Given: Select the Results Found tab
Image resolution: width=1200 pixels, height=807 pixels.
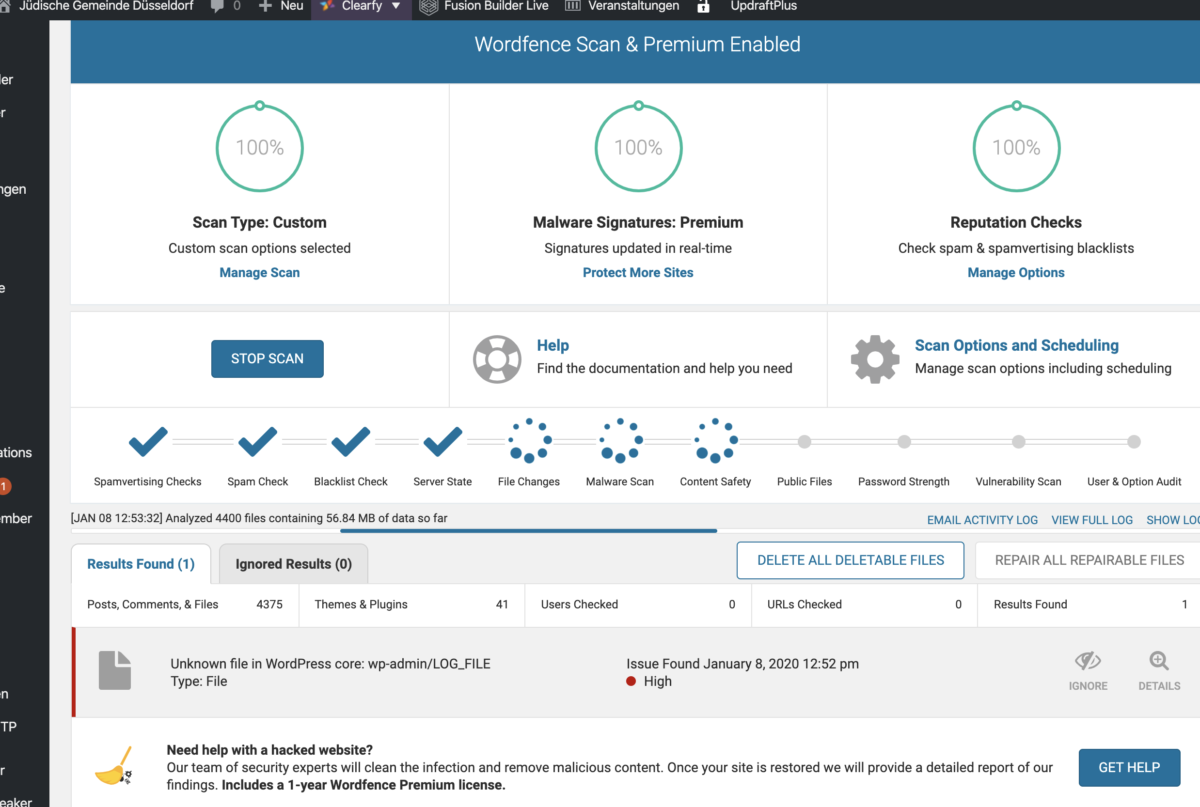Looking at the screenshot, I should [140, 564].
